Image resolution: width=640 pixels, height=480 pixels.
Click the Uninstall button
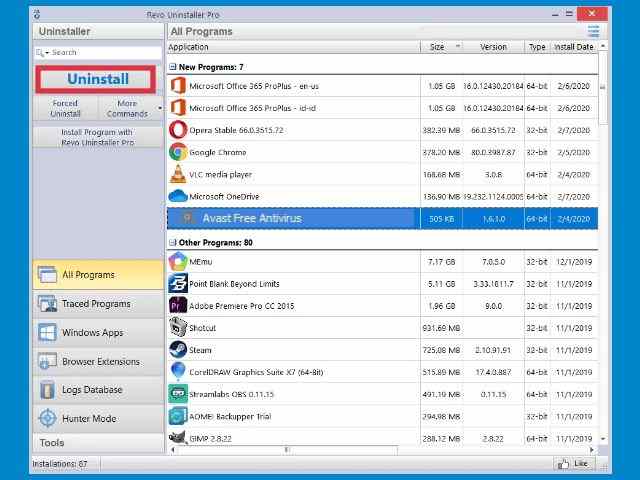(96, 79)
